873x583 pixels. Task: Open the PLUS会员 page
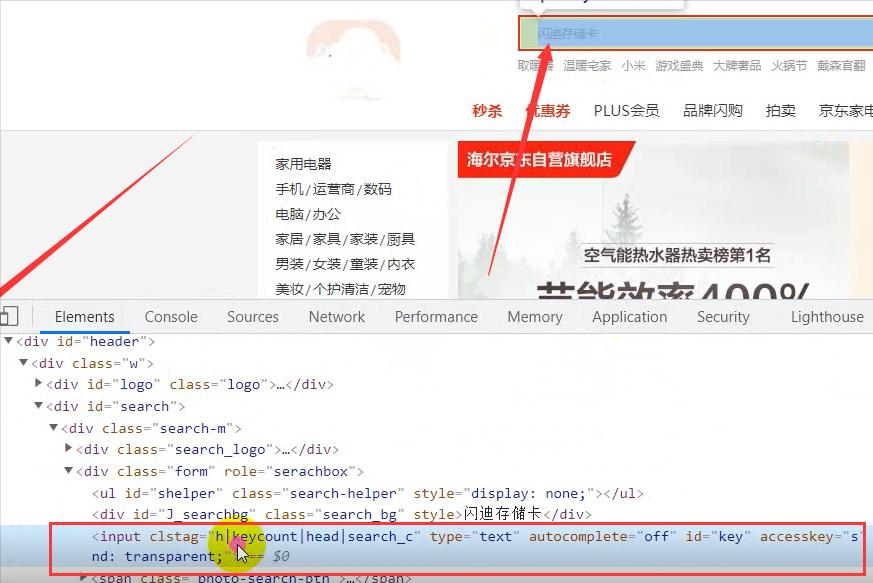click(x=626, y=112)
